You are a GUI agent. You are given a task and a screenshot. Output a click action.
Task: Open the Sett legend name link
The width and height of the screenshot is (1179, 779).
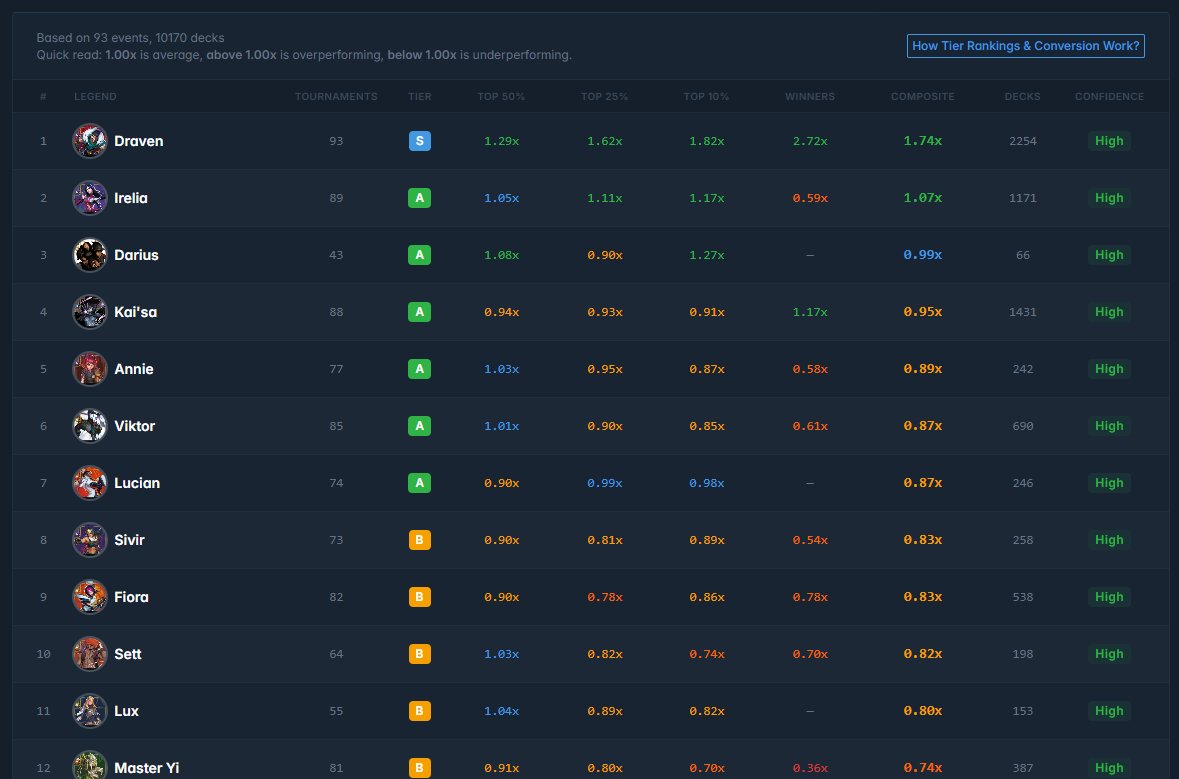pyautogui.click(x=128, y=654)
